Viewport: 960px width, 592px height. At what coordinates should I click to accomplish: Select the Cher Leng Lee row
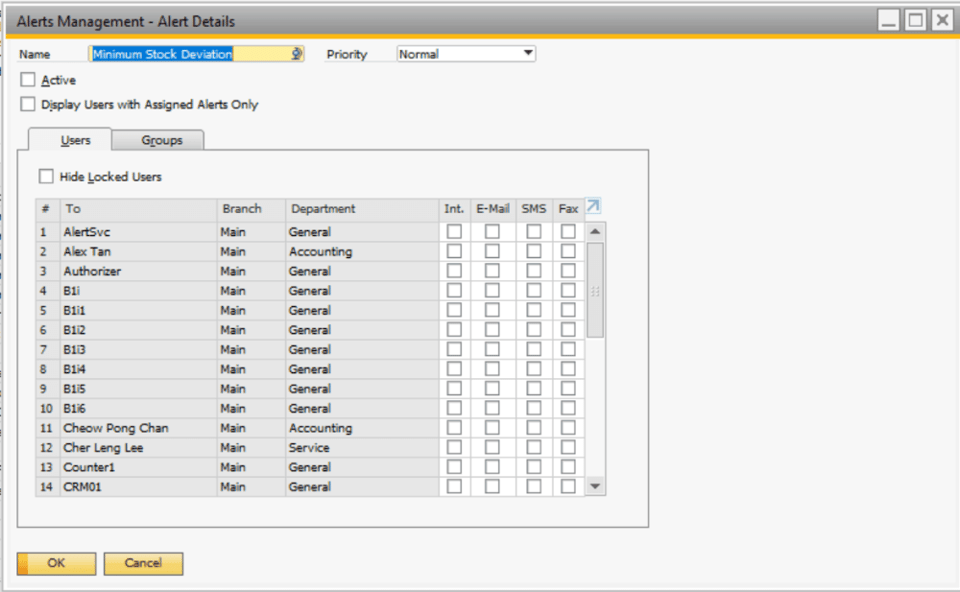pyautogui.click(x=310, y=448)
